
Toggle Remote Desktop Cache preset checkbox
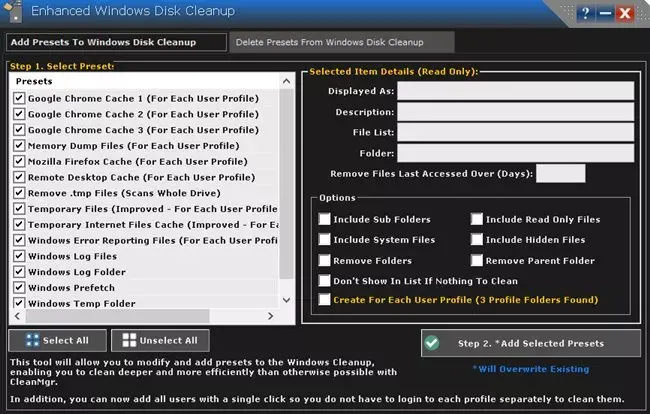pos(19,177)
